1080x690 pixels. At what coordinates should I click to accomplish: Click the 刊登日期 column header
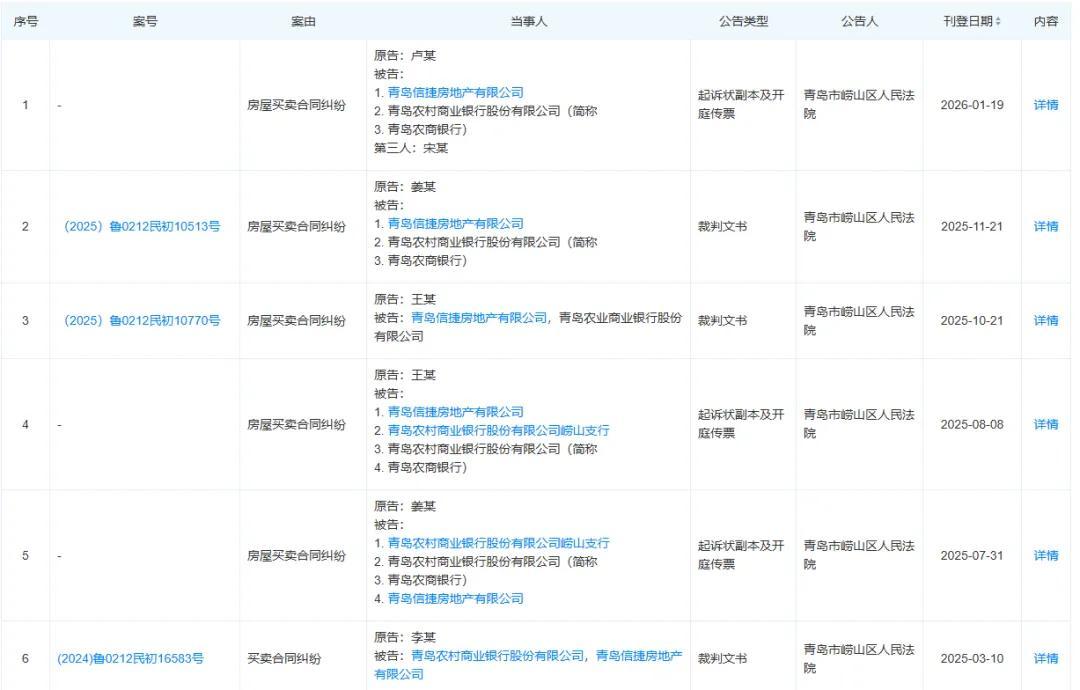tap(968, 21)
